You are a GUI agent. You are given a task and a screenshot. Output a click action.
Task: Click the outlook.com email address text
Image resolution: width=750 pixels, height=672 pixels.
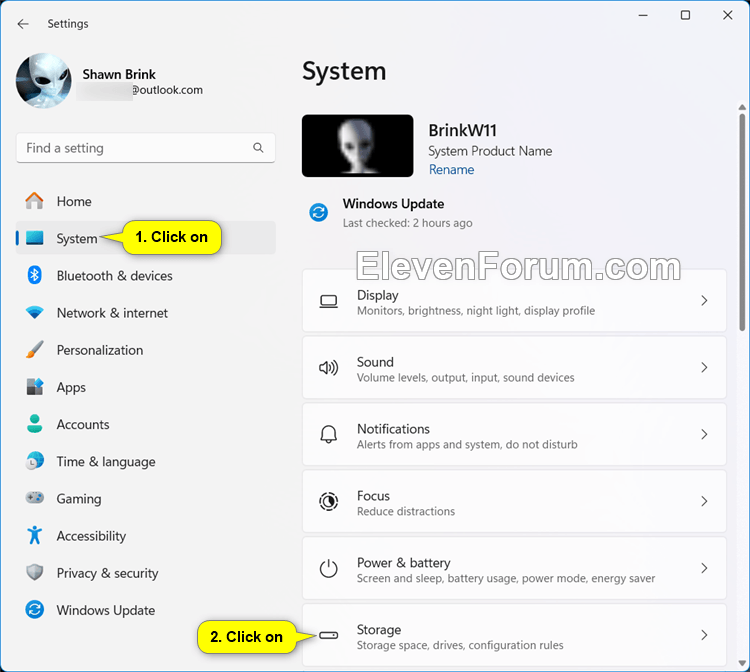pos(167,90)
